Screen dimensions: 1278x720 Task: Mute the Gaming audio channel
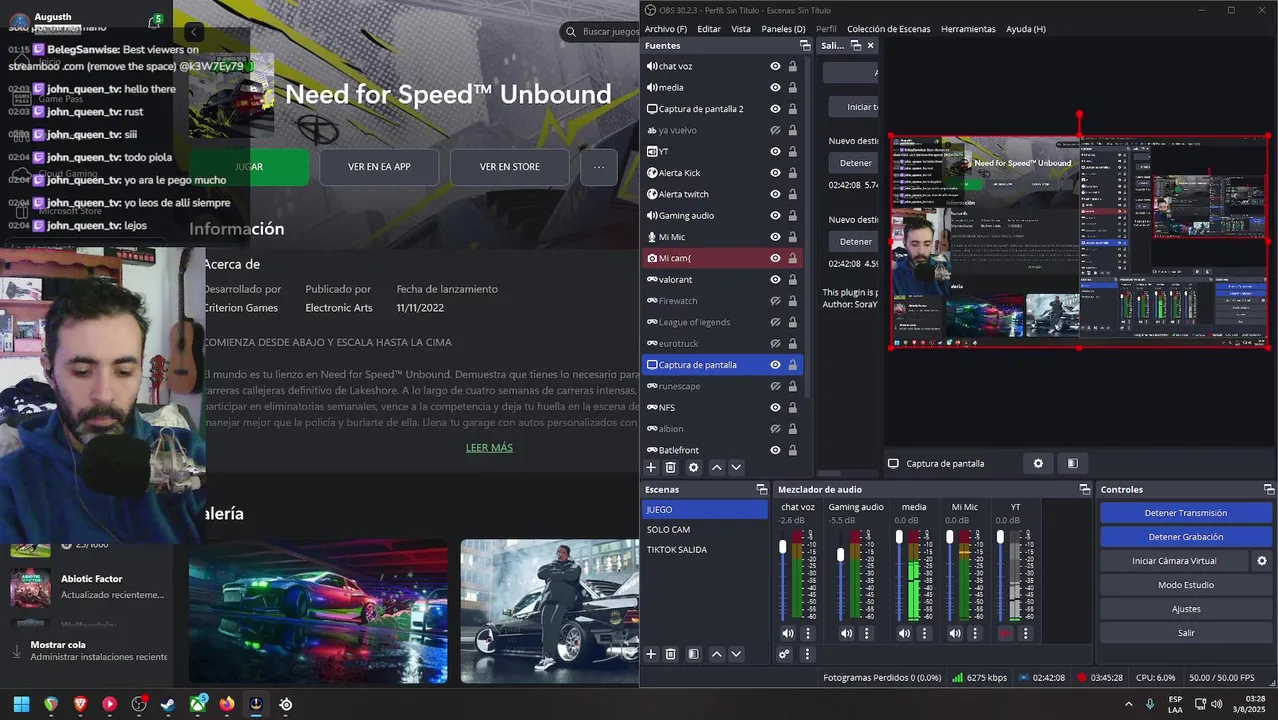[x=846, y=633]
